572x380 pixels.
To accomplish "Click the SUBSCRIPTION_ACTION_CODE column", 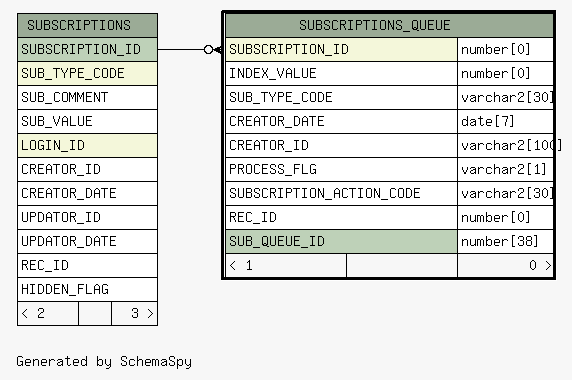I will pyautogui.click(x=341, y=193).
